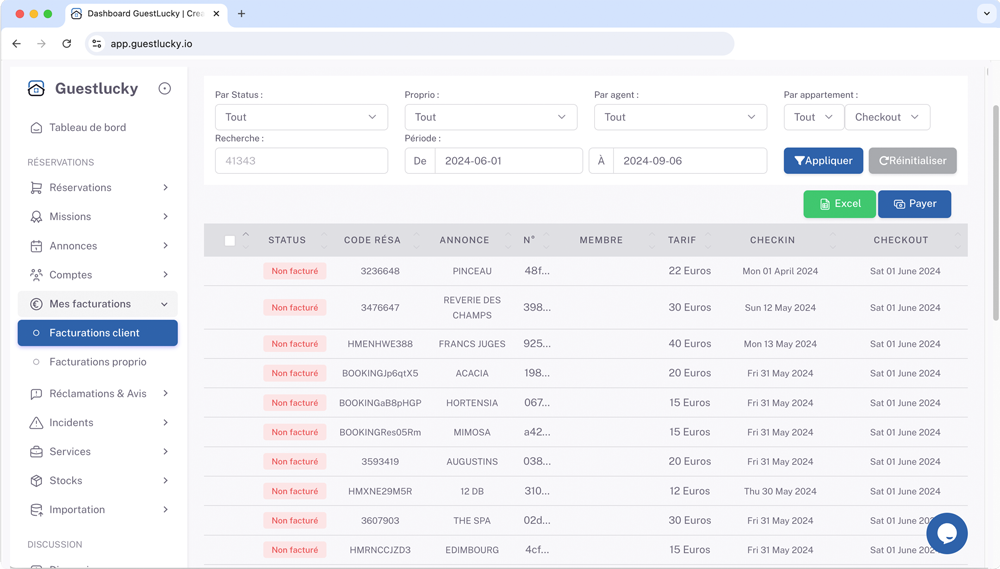Expand the Stocks menu

[x=165, y=481]
